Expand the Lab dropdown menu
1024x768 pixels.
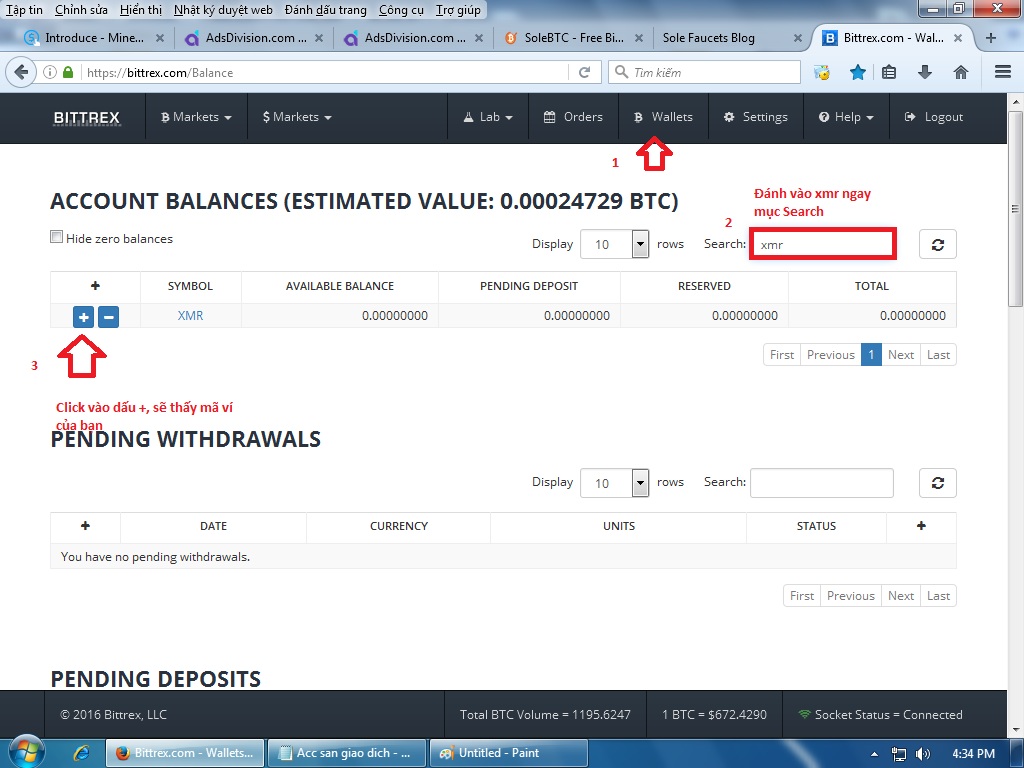point(488,117)
